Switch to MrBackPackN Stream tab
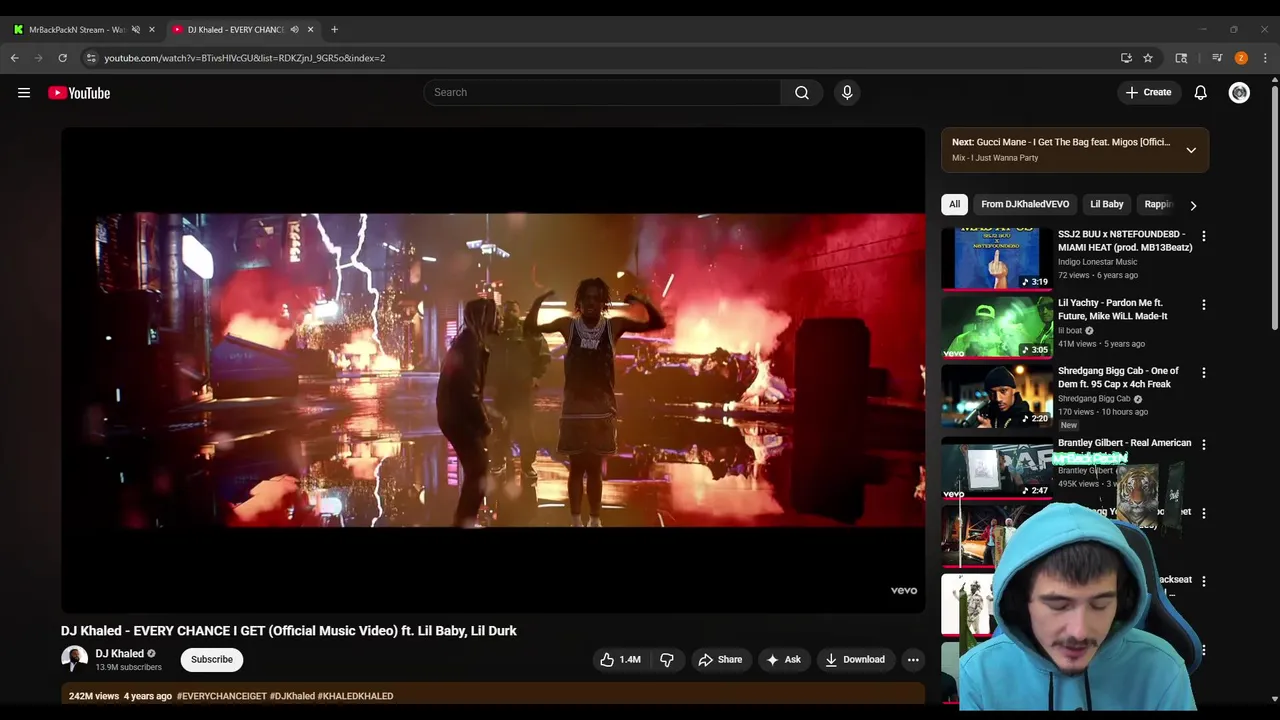This screenshot has height=720, width=1280. click(x=83, y=29)
